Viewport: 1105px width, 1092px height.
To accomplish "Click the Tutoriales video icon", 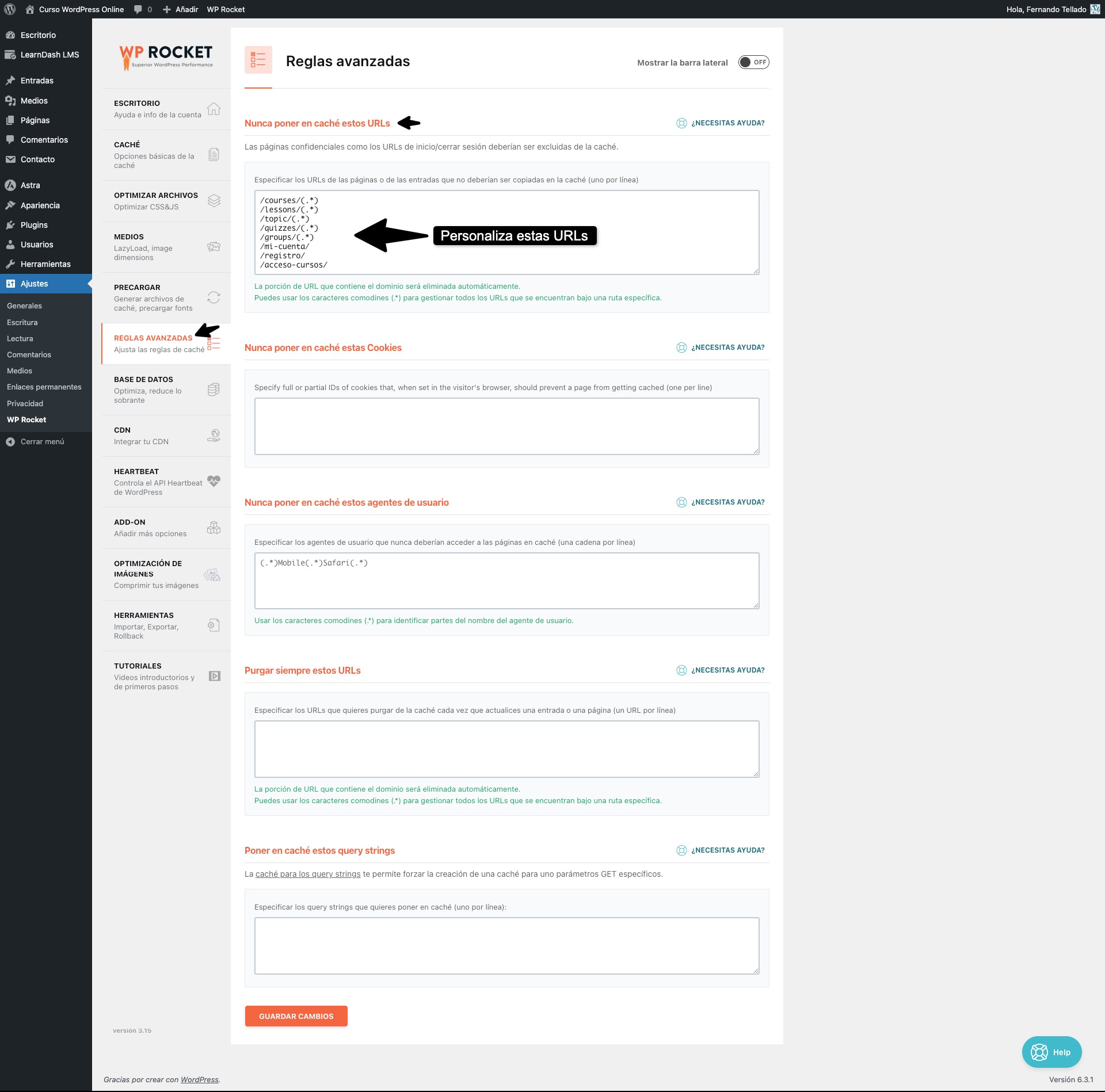I will 214,676.
